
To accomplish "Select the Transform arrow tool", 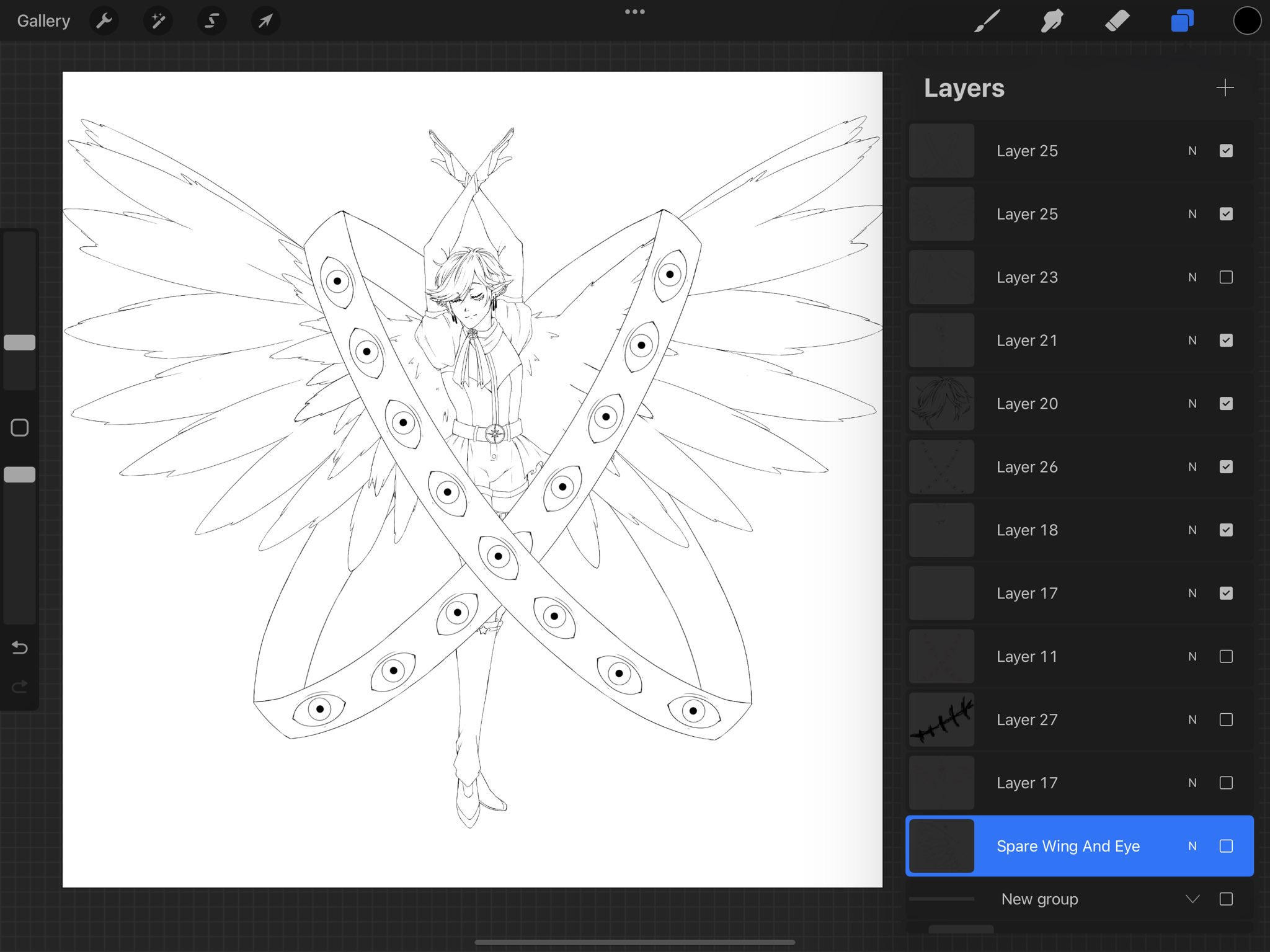I will [265, 21].
